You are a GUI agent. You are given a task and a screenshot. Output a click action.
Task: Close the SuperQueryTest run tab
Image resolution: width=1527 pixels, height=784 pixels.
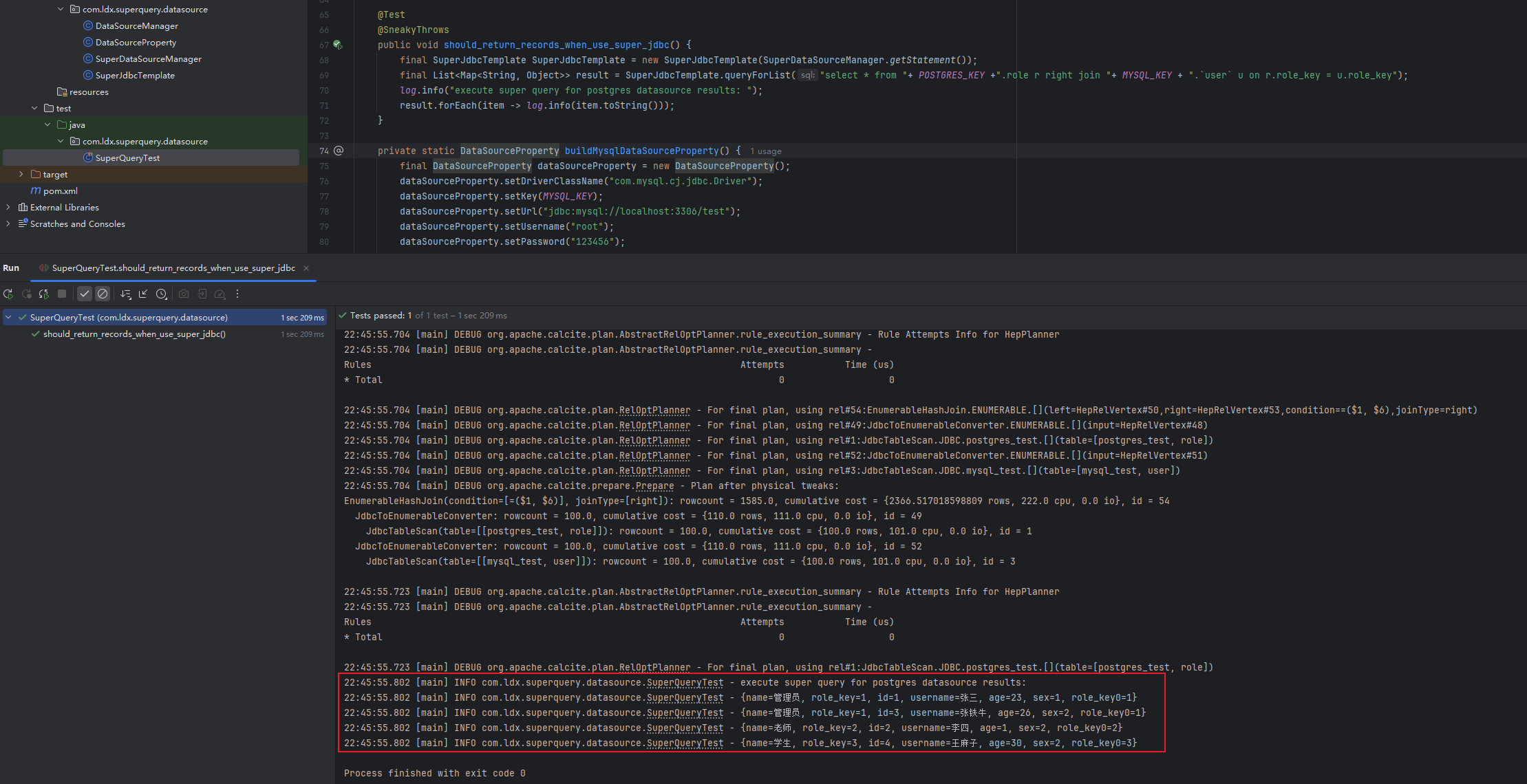click(x=306, y=268)
